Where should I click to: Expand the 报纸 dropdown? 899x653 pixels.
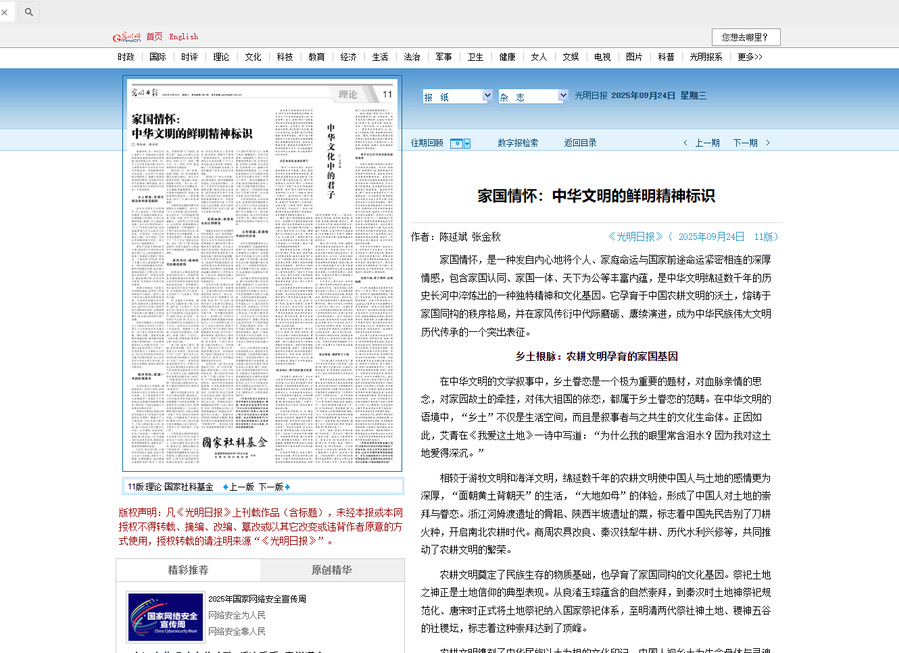[x=457, y=96]
